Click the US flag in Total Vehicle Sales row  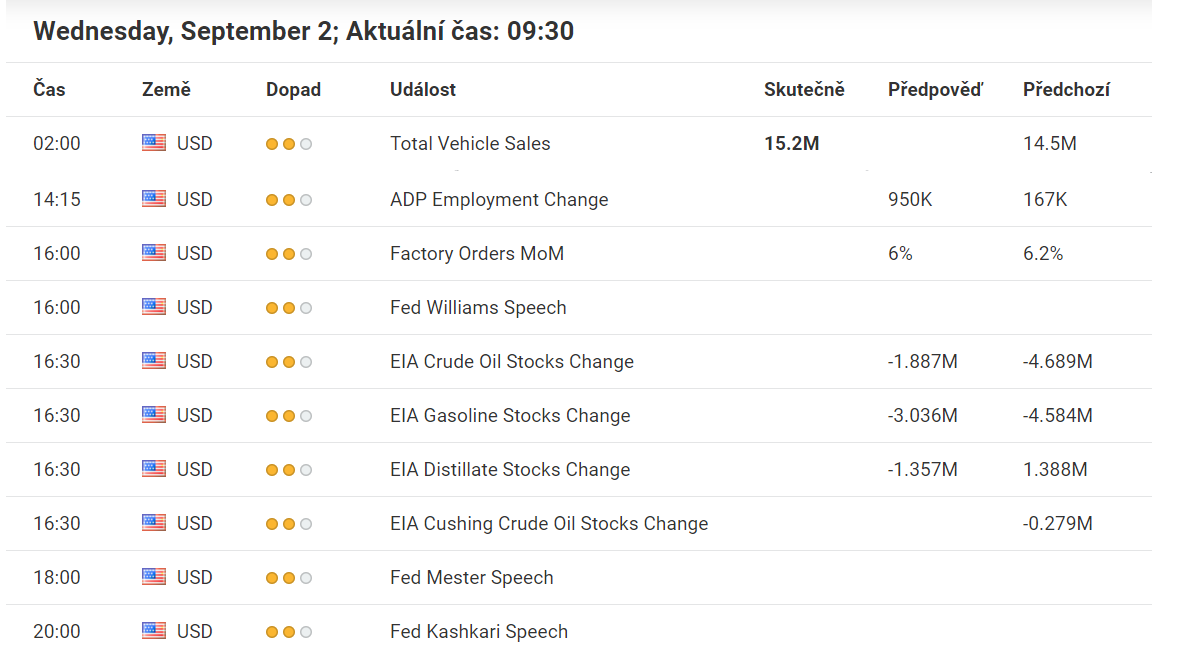pos(154,143)
